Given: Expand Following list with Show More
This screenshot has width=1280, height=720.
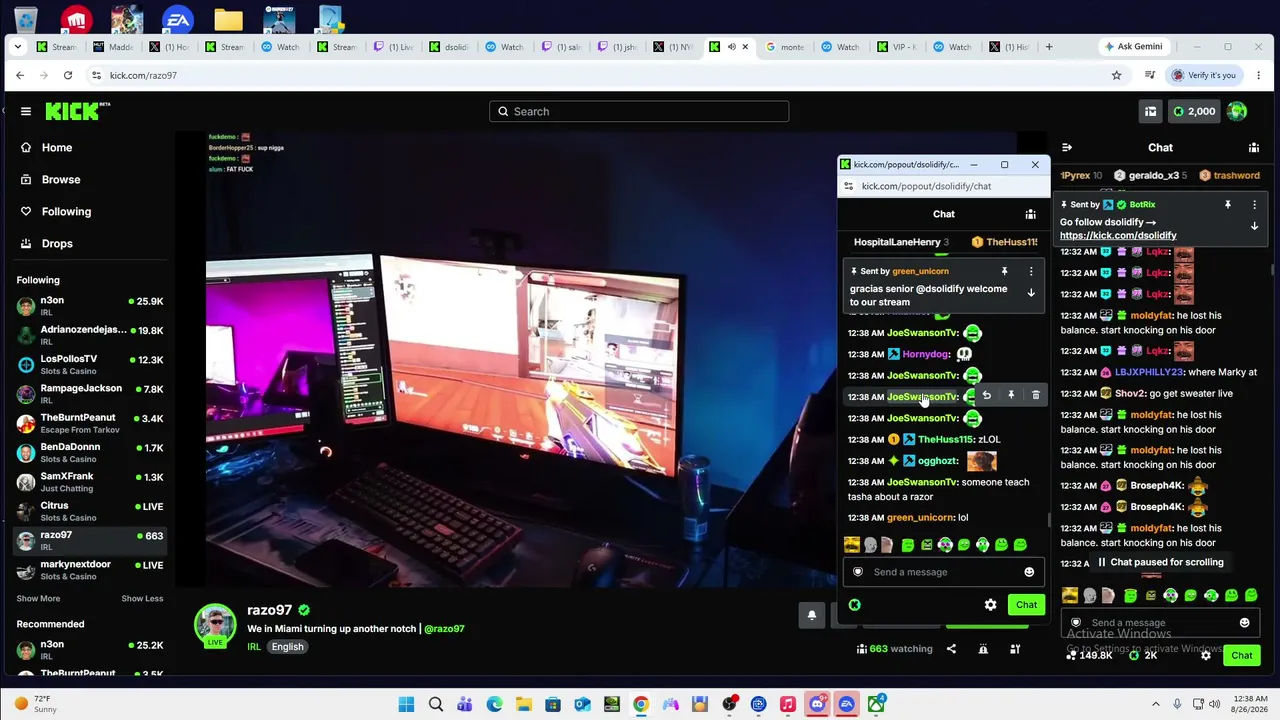Looking at the screenshot, I should coord(38,598).
